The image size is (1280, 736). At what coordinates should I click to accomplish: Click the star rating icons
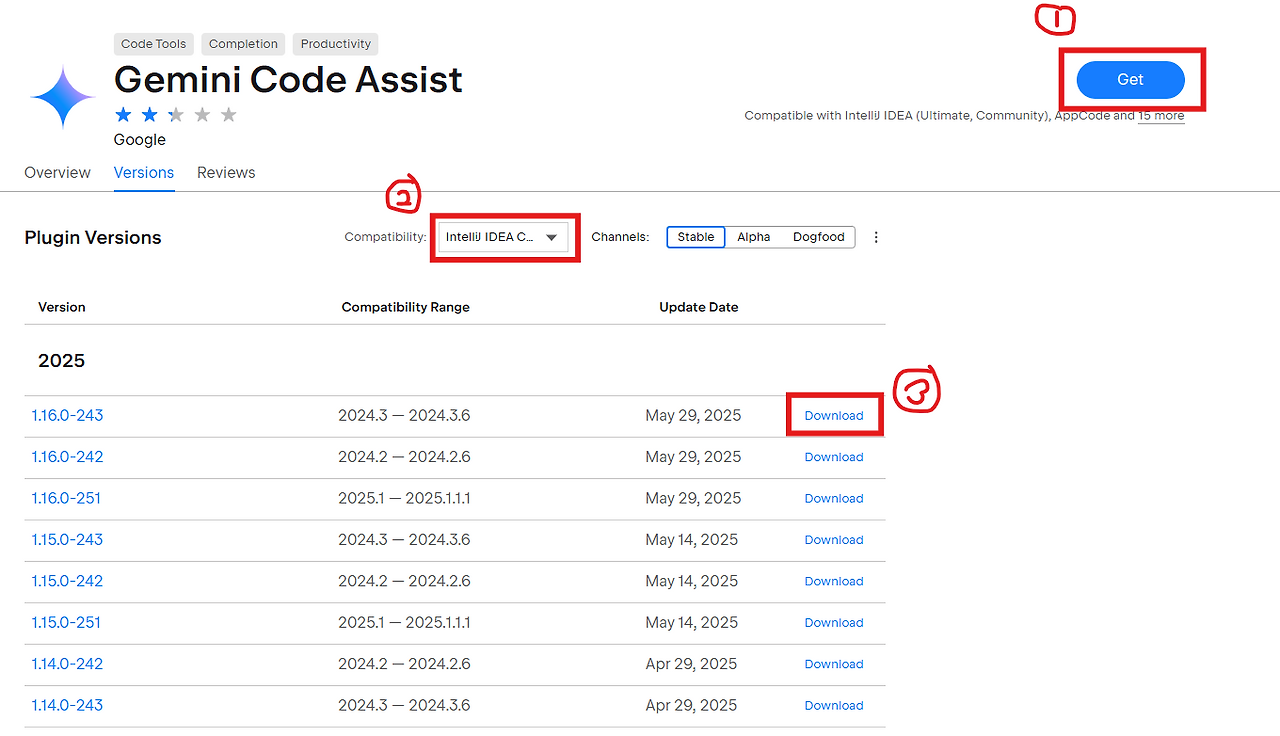(x=176, y=114)
